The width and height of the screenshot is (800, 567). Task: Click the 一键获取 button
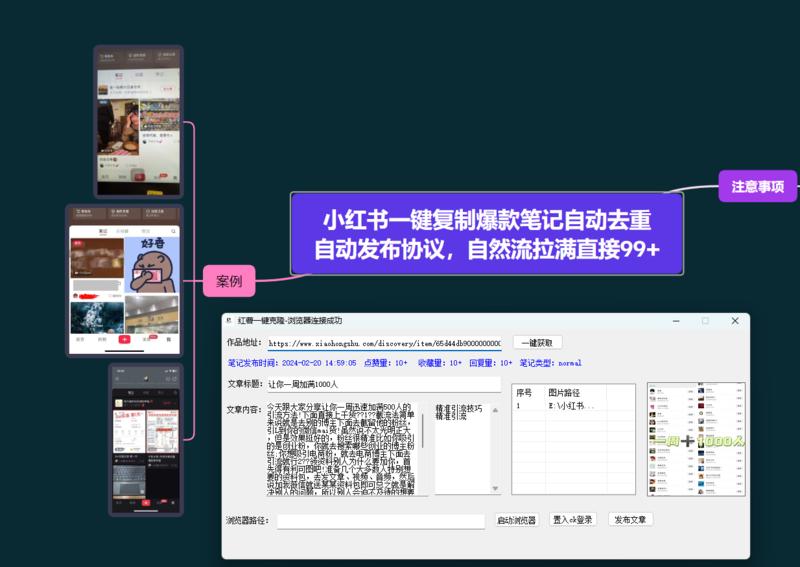tap(537, 343)
